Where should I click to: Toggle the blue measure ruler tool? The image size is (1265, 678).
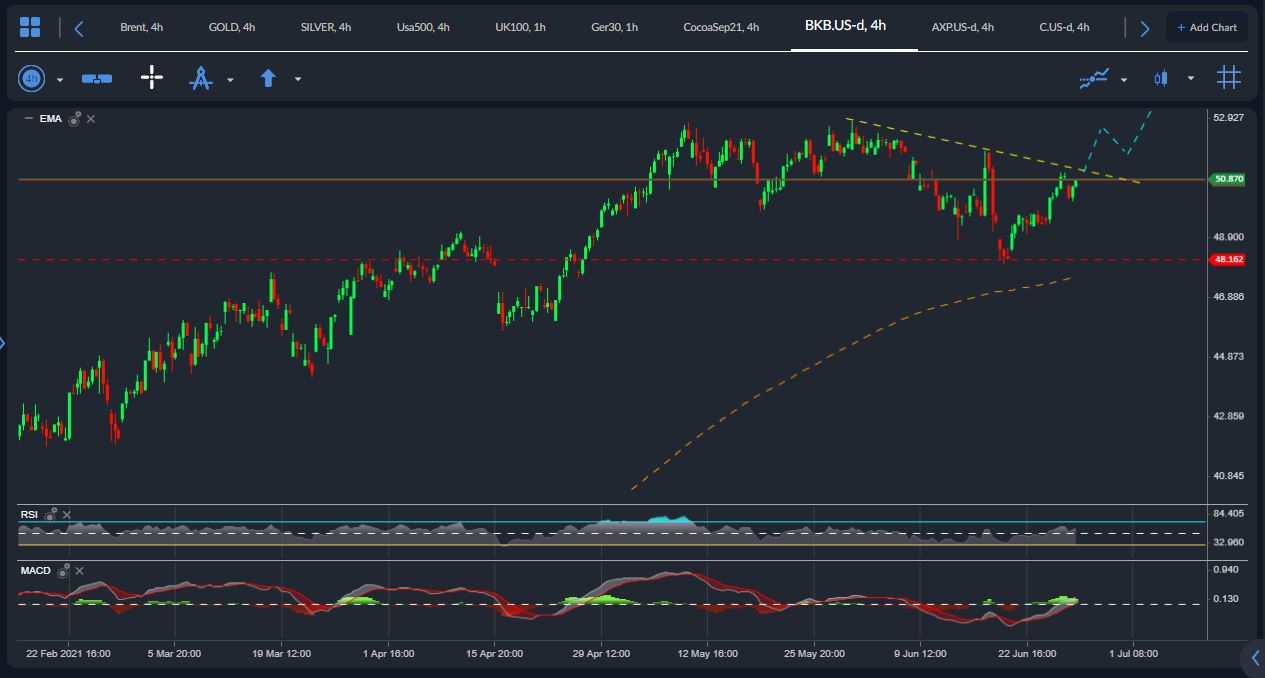96,78
